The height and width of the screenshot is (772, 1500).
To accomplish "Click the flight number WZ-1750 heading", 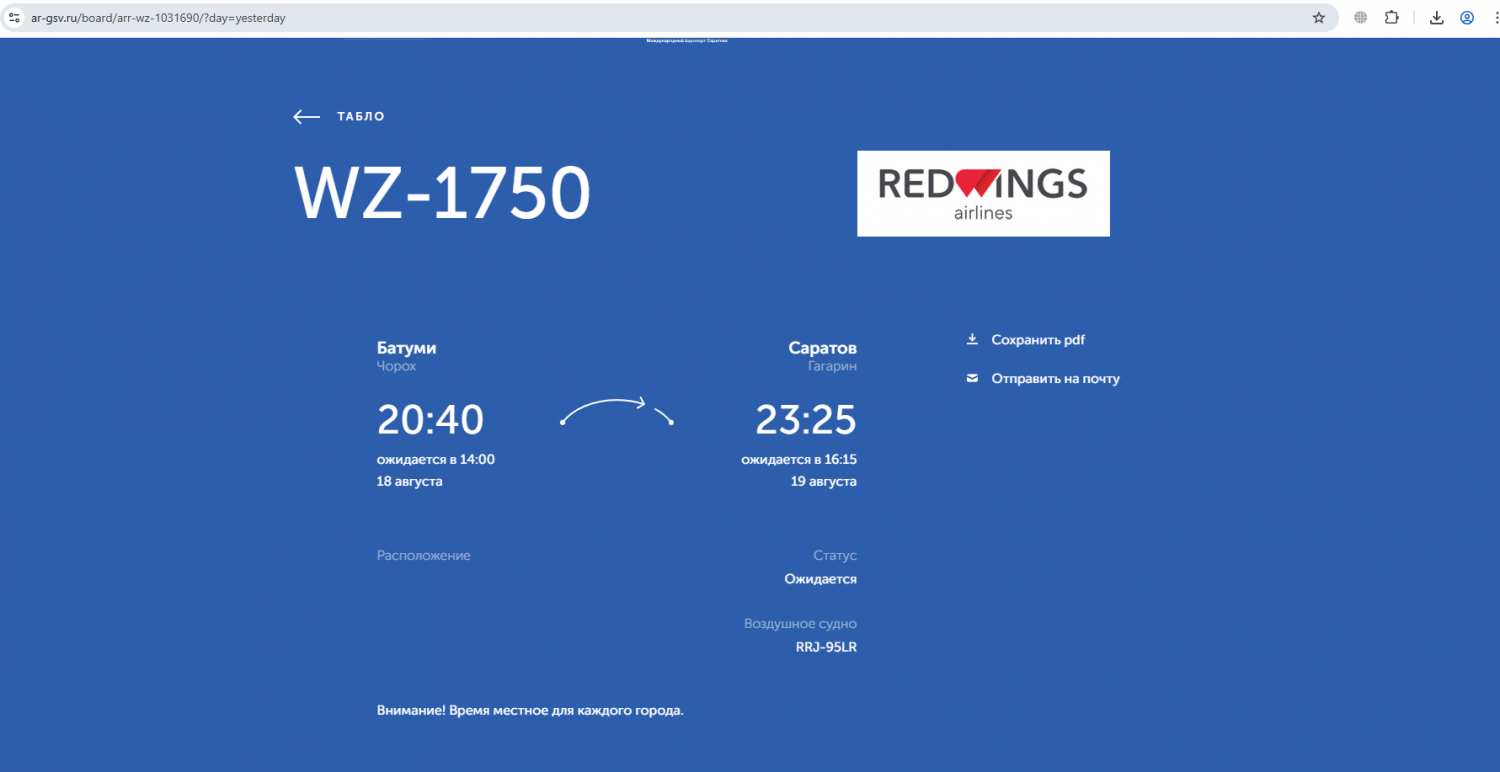I will (x=443, y=193).
